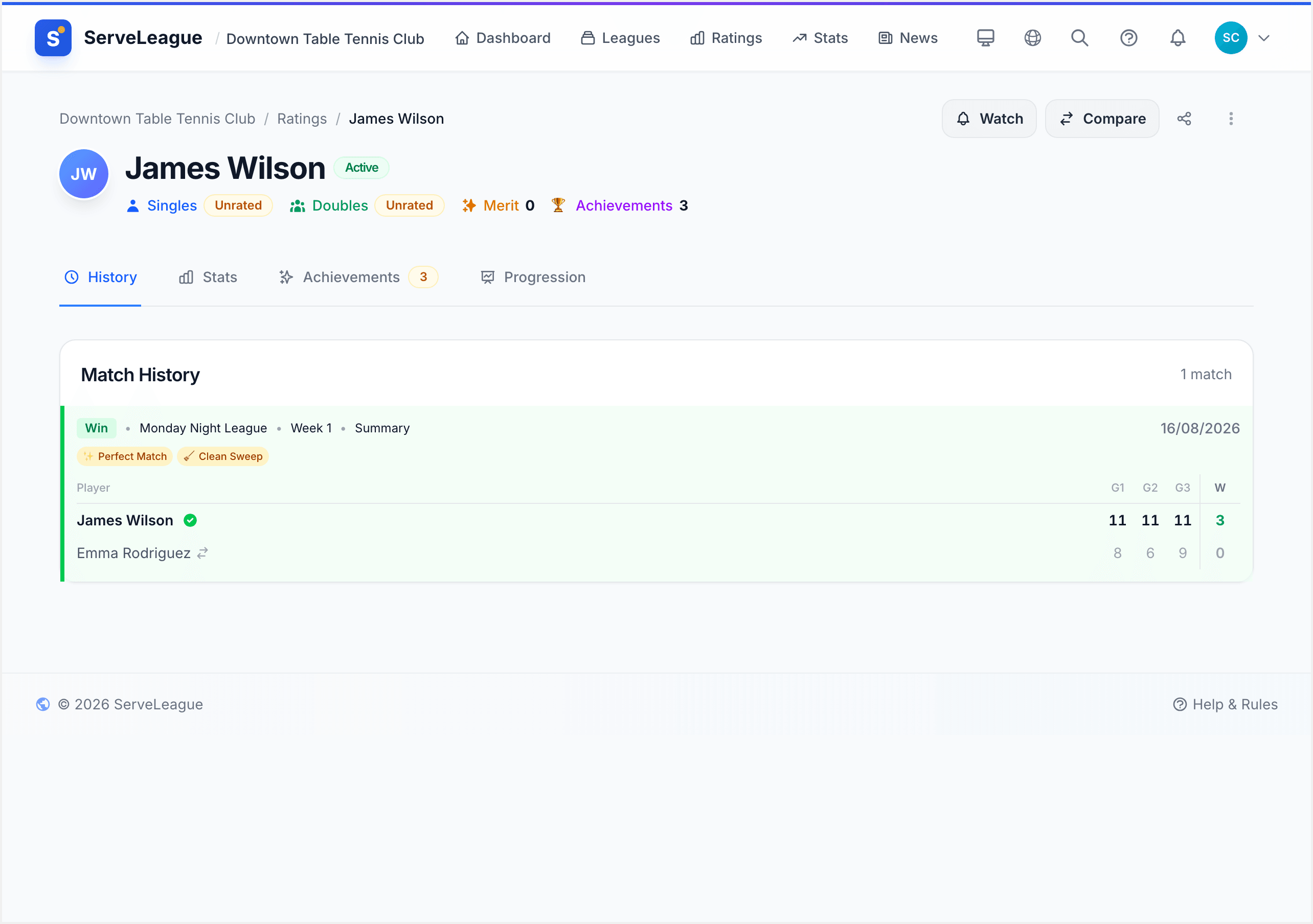Open the three-dot more options menu
1313x924 pixels.
click(x=1231, y=119)
